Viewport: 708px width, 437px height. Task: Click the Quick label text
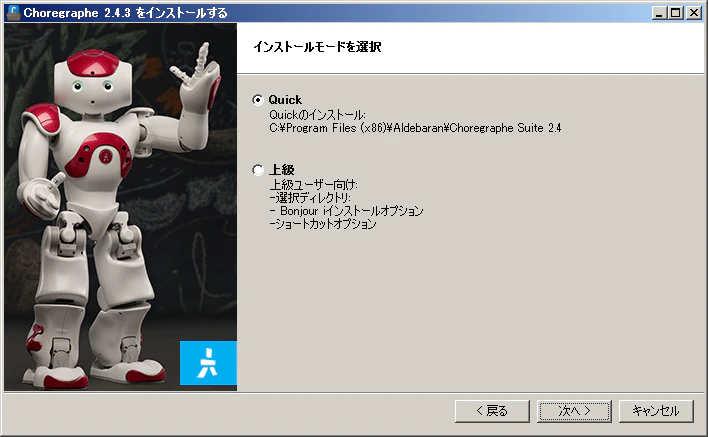coord(285,100)
